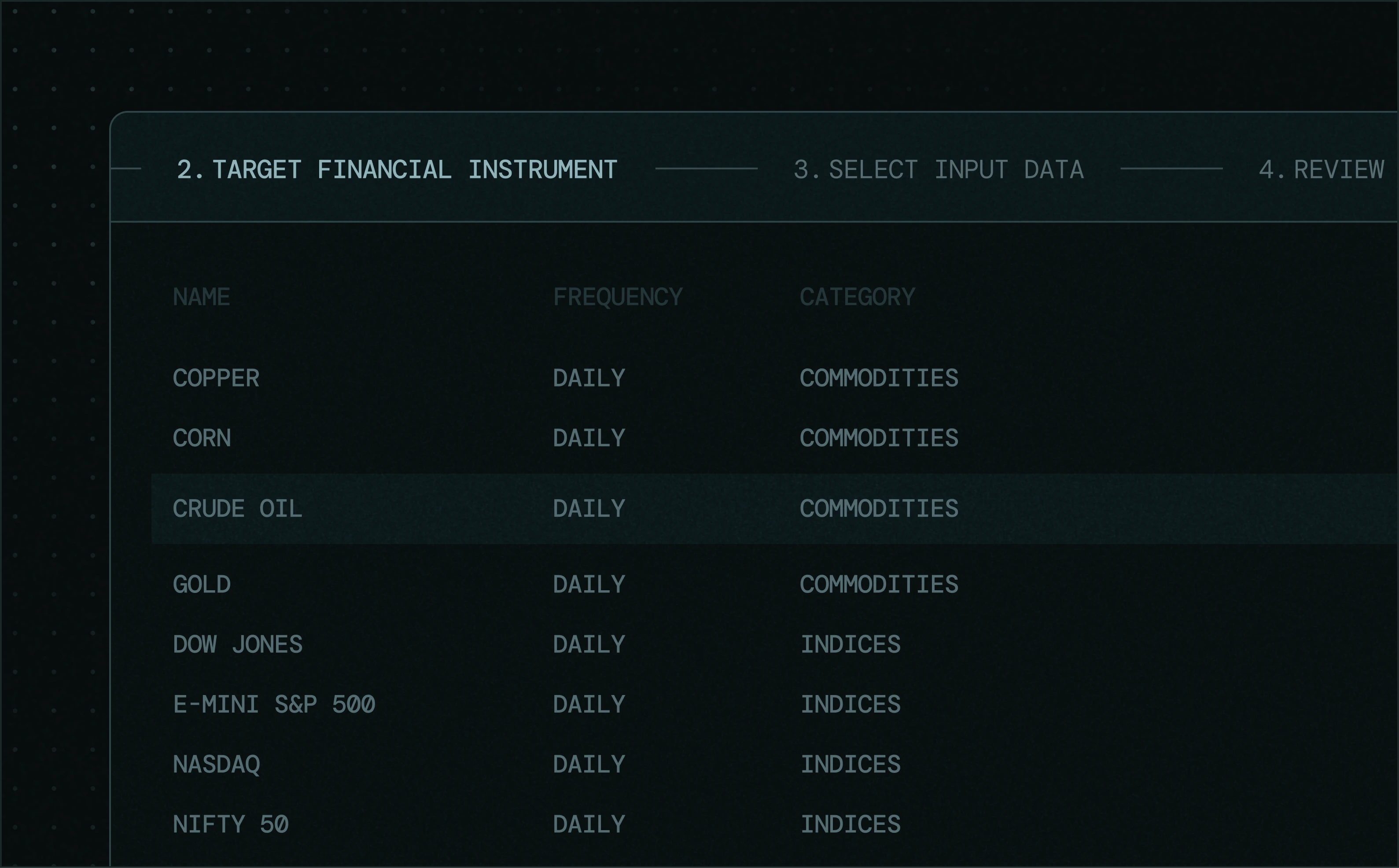1399x868 pixels.
Task: Click Indices category in Dow Jones row
Action: [851, 644]
